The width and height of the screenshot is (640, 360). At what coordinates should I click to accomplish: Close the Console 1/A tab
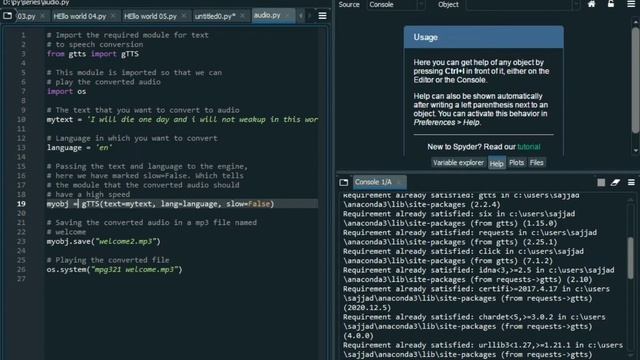[399, 182]
